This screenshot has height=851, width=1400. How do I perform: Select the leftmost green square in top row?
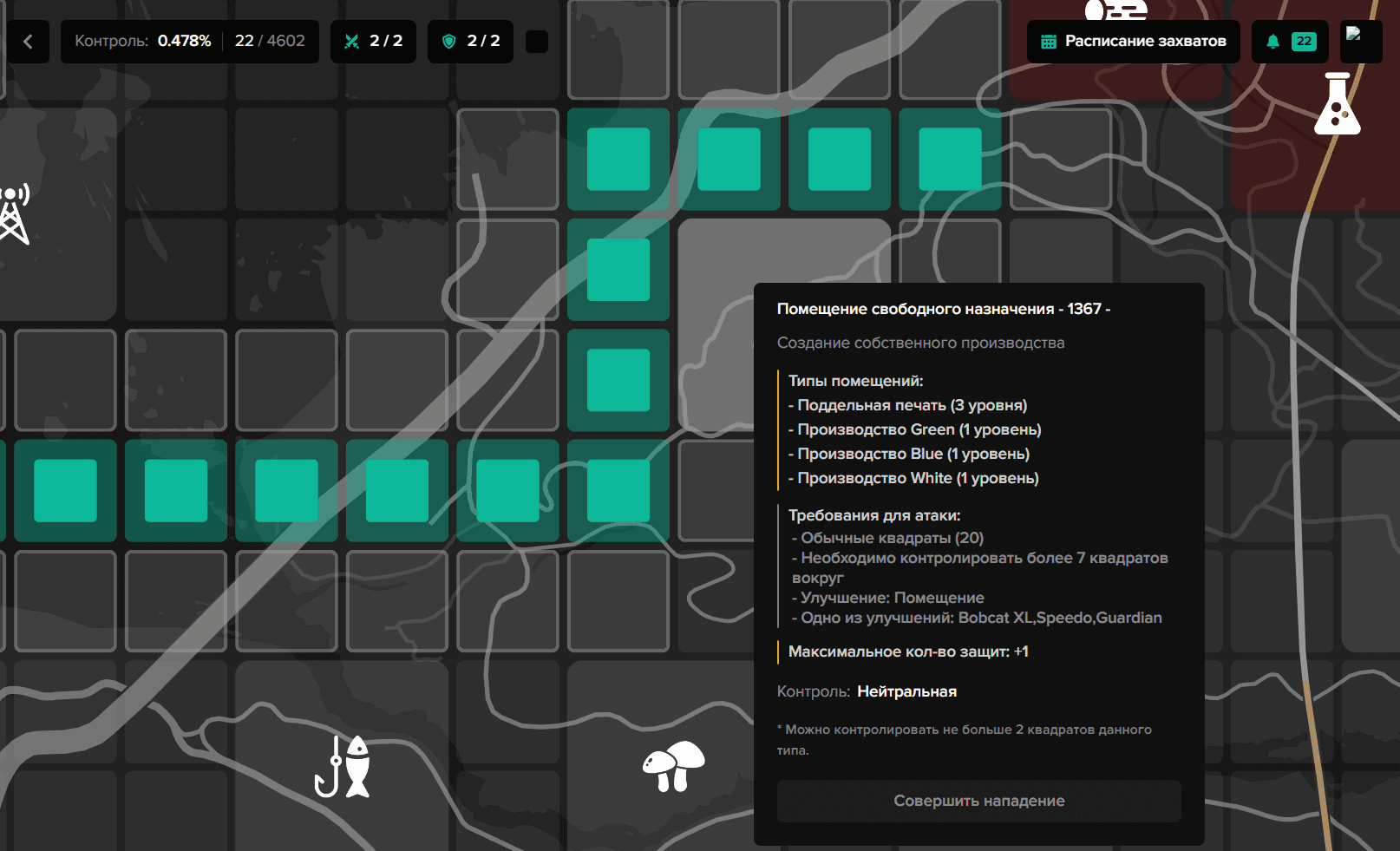tap(618, 160)
